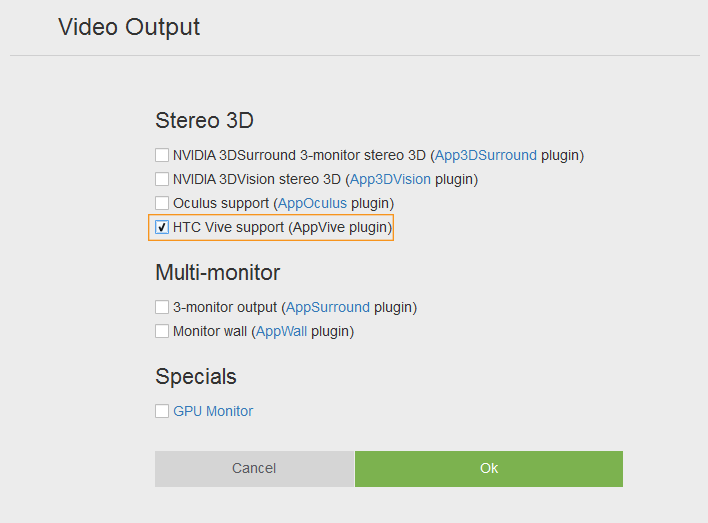
Task: Enable the Oculus support checkbox
Action: tap(162, 204)
